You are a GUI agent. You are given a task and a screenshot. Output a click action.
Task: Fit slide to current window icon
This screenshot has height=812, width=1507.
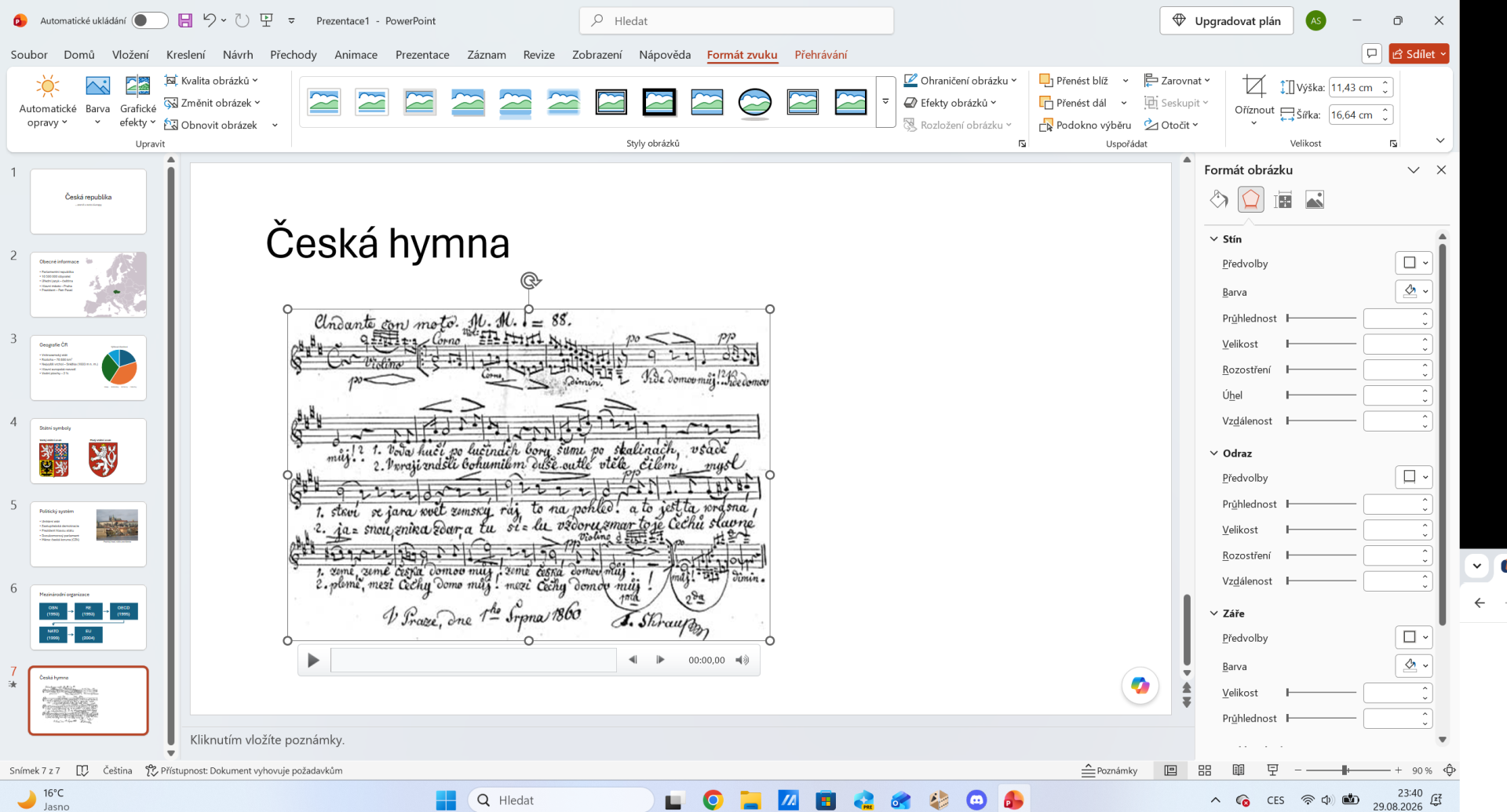click(x=1450, y=770)
